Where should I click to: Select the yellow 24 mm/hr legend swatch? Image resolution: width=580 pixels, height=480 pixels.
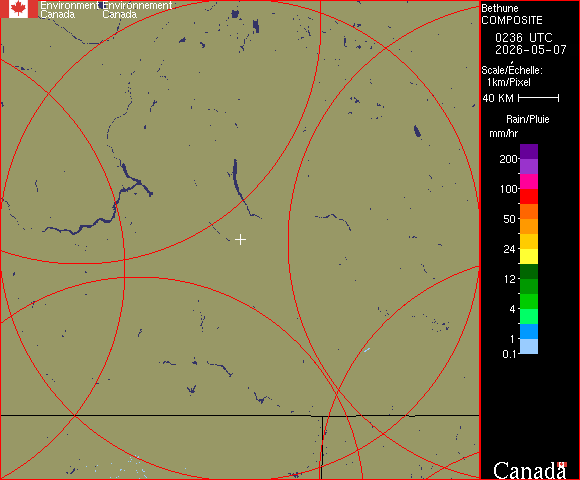coord(529,257)
